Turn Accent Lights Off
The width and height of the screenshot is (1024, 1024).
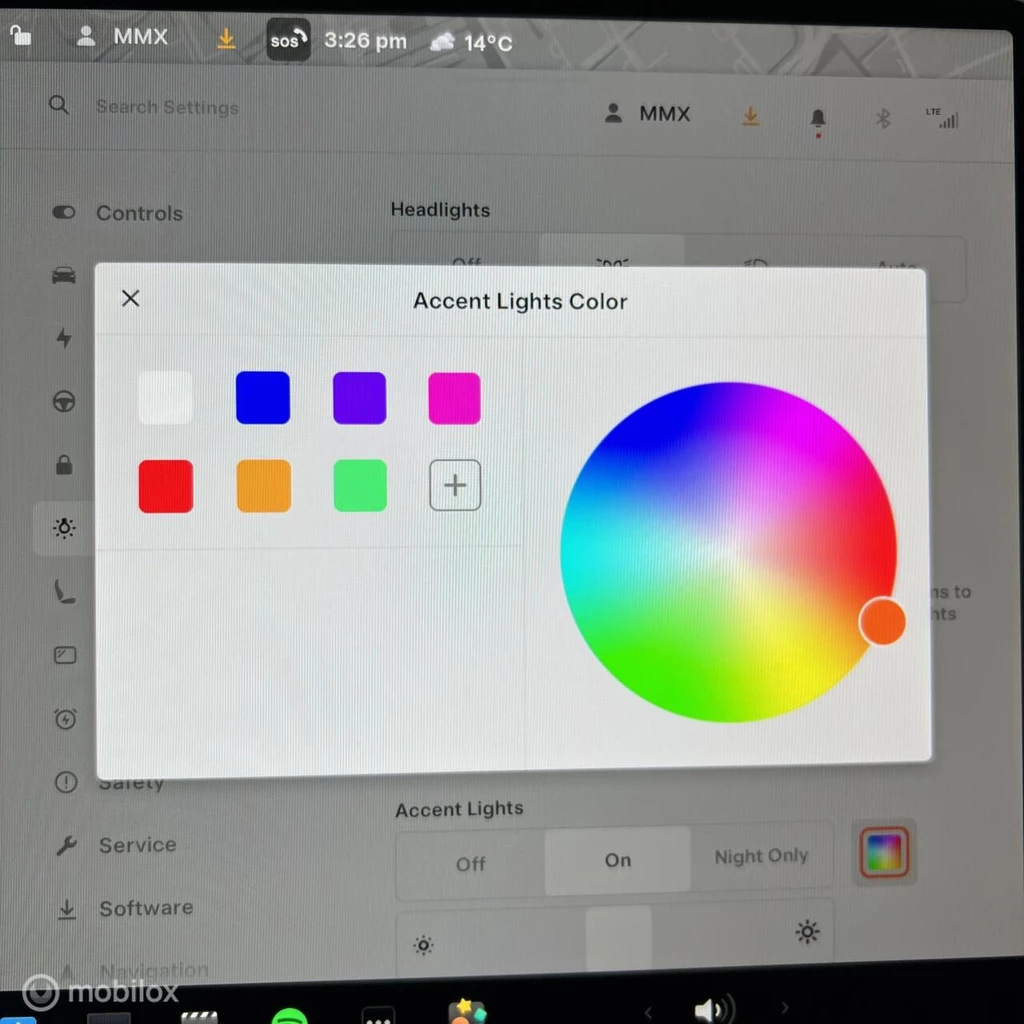point(471,863)
